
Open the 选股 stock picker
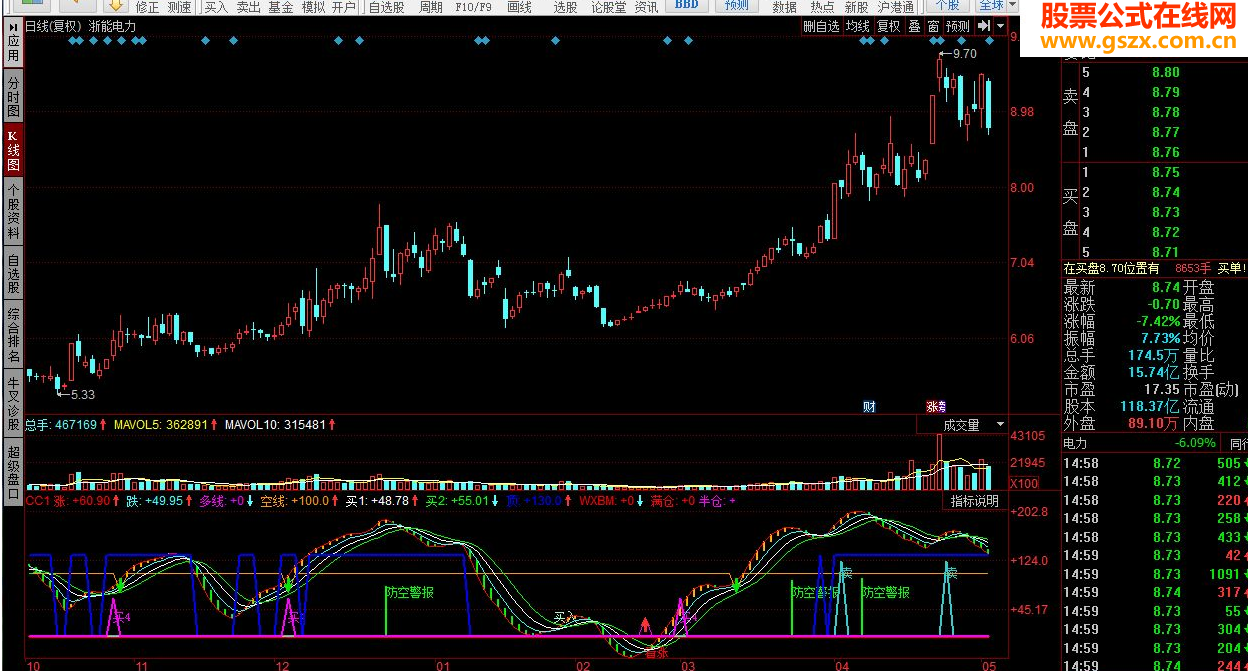point(565,6)
